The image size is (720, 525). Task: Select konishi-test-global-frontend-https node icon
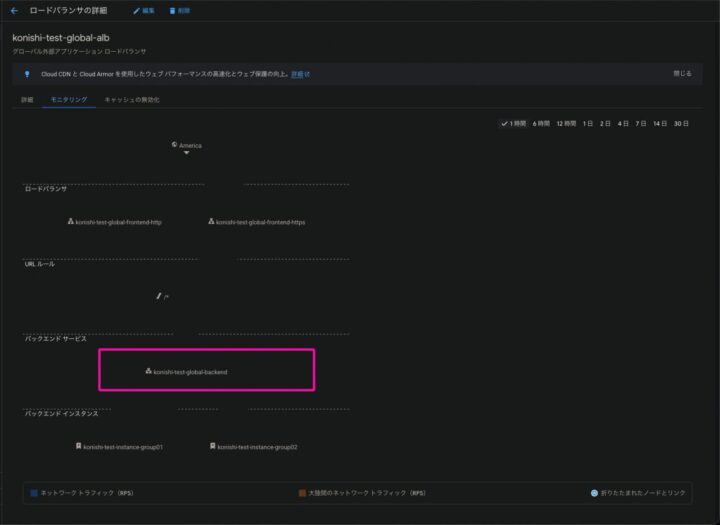coord(211,222)
